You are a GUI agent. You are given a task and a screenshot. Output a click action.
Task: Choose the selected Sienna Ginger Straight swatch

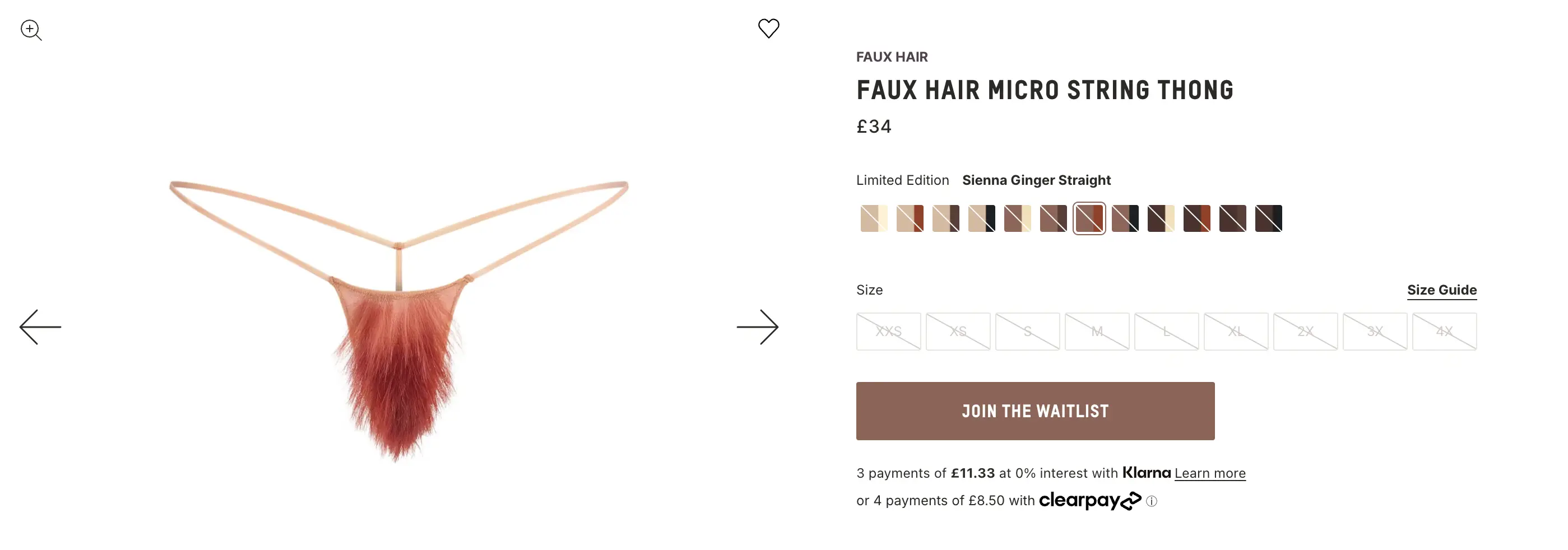1089,218
